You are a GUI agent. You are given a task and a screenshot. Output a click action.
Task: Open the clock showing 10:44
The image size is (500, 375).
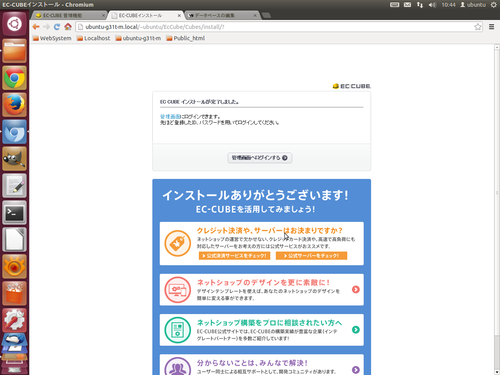click(448, 5)
